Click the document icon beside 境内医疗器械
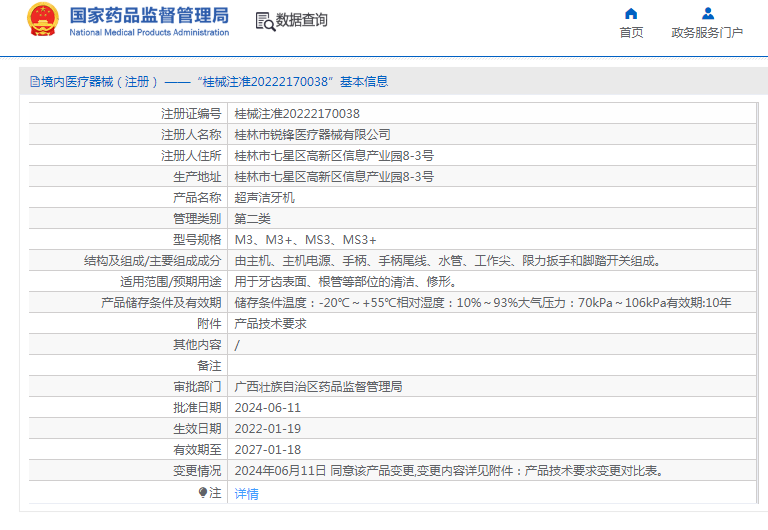 35,82
